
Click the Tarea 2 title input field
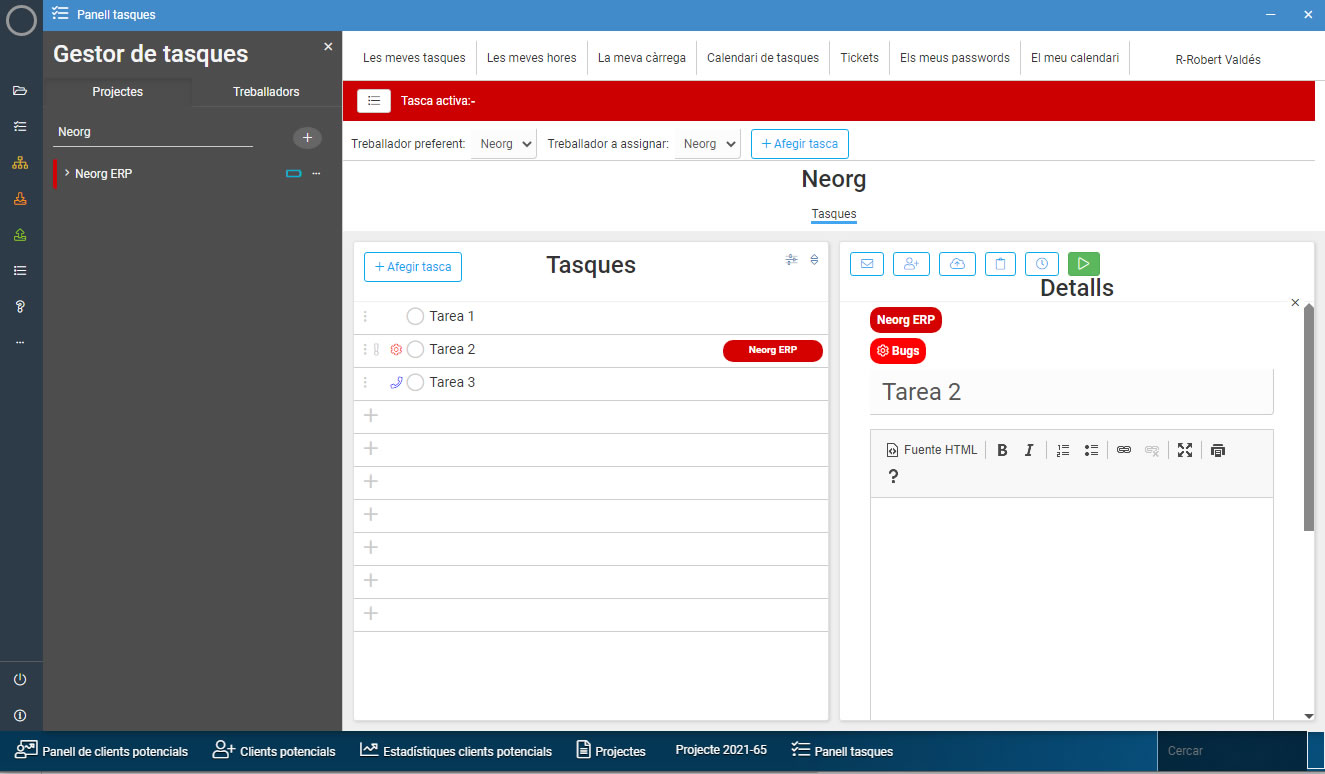point(1071,392)
